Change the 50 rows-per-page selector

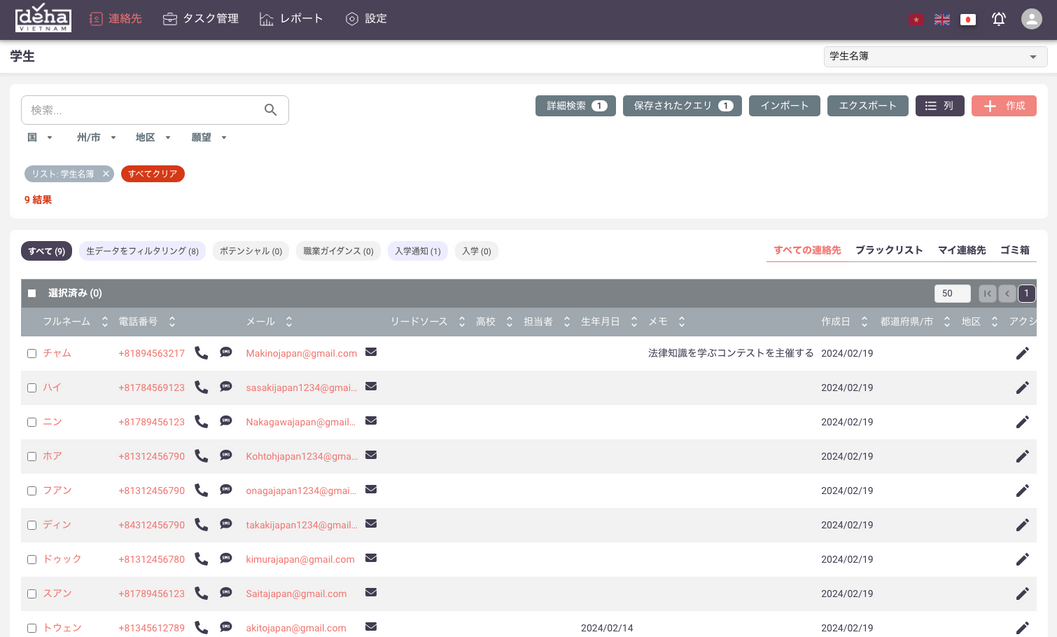tap(951, 293)
